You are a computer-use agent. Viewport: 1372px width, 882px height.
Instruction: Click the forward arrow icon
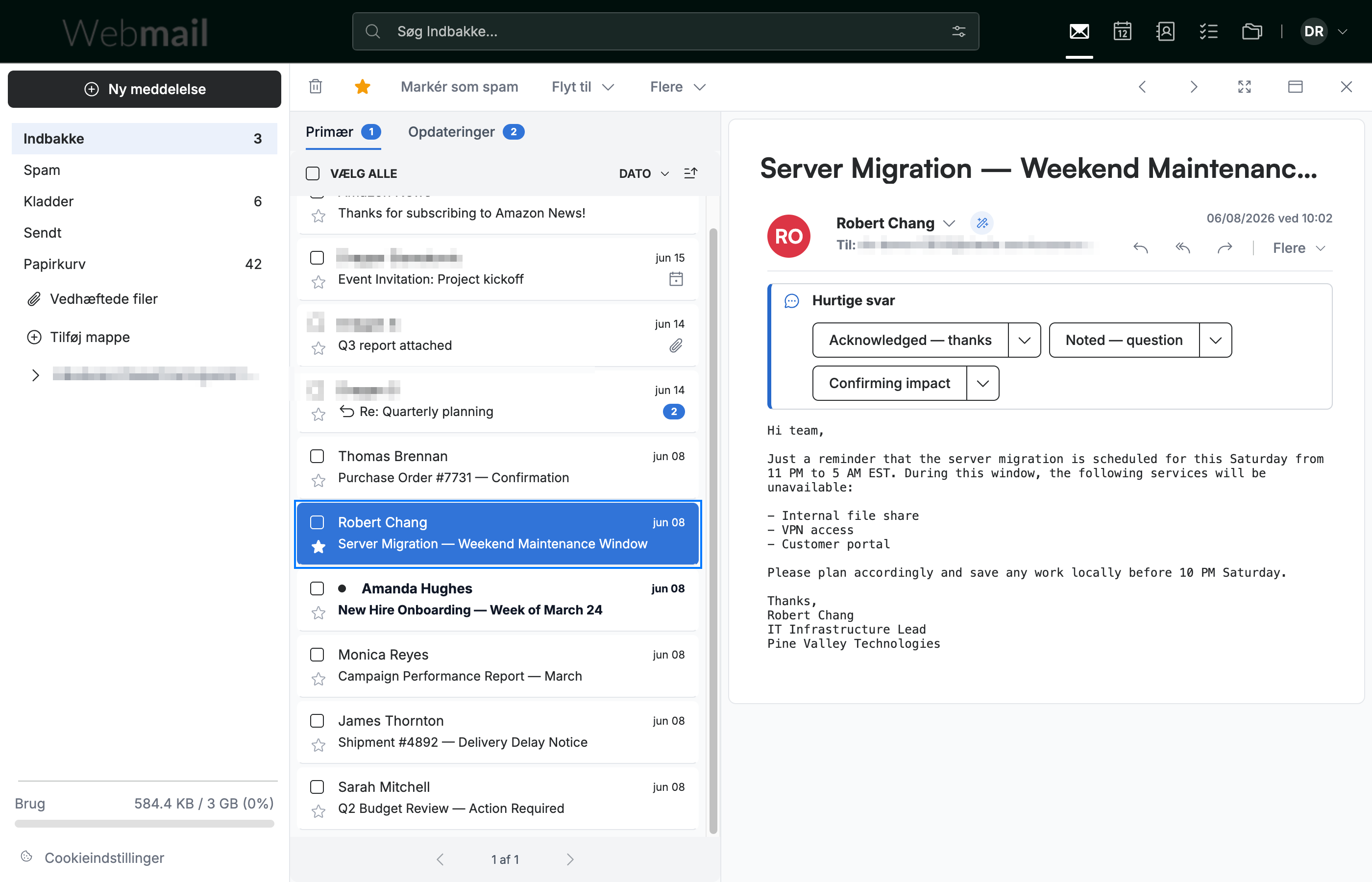(x=1225, y=248)
